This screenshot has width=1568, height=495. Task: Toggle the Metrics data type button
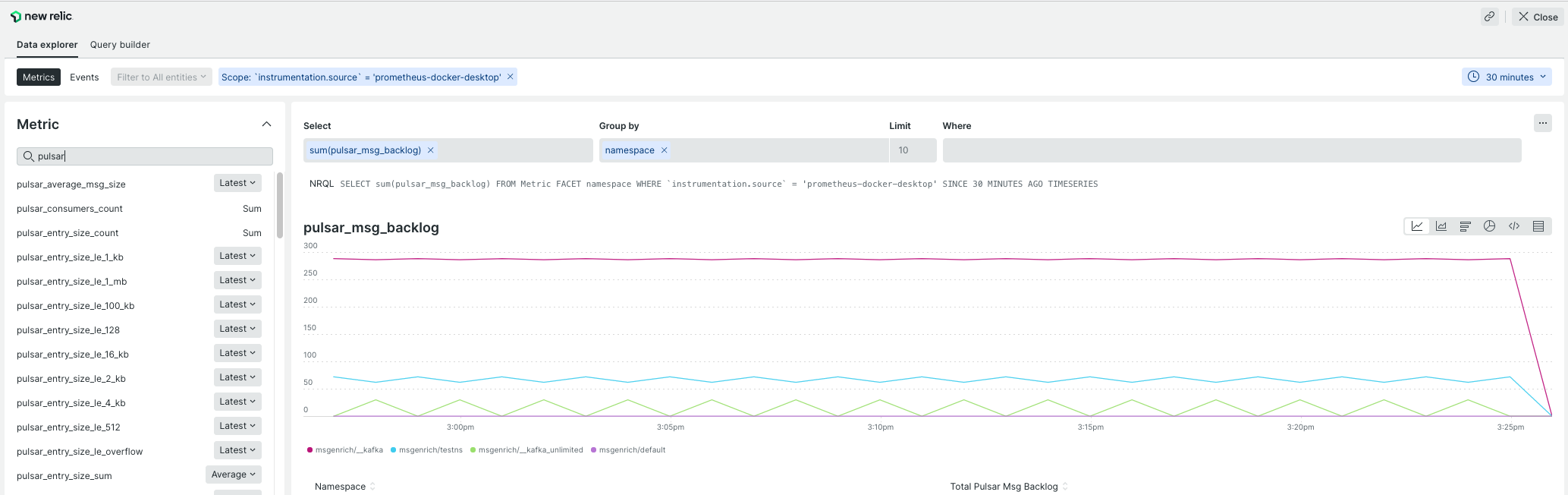pos(39,77)
